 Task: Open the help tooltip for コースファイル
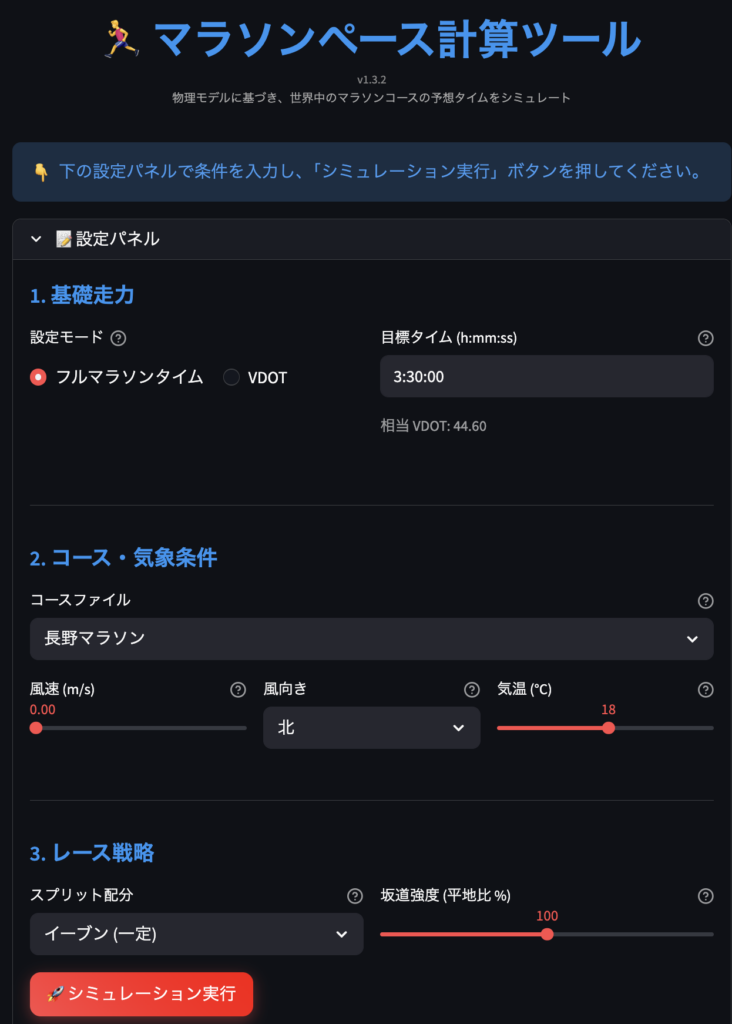705,599
